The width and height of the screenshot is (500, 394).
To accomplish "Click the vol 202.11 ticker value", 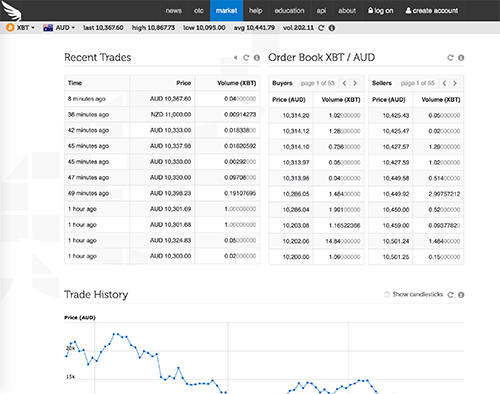I will pos(298,28).
